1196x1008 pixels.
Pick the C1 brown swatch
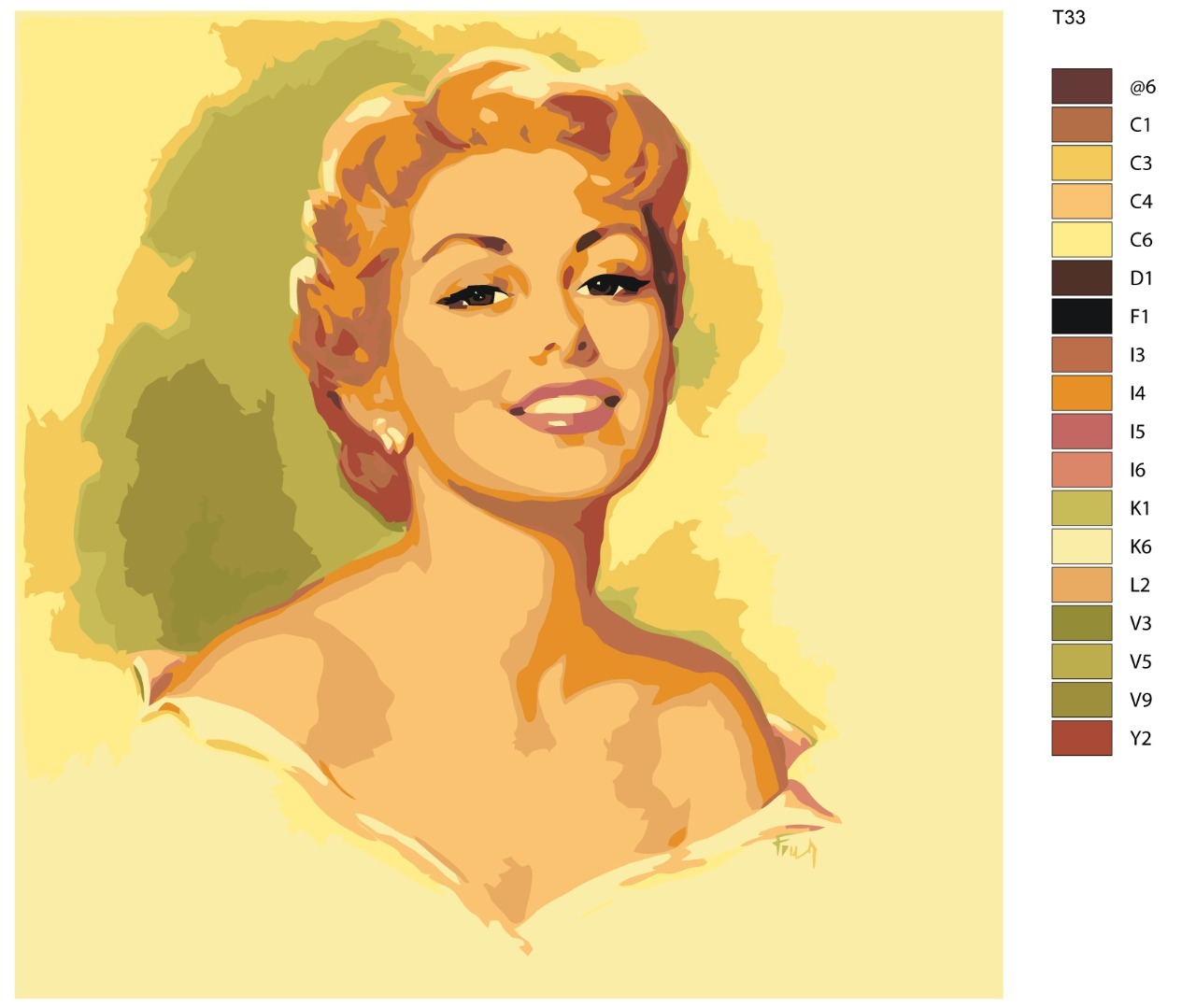tap(1081, 124)
